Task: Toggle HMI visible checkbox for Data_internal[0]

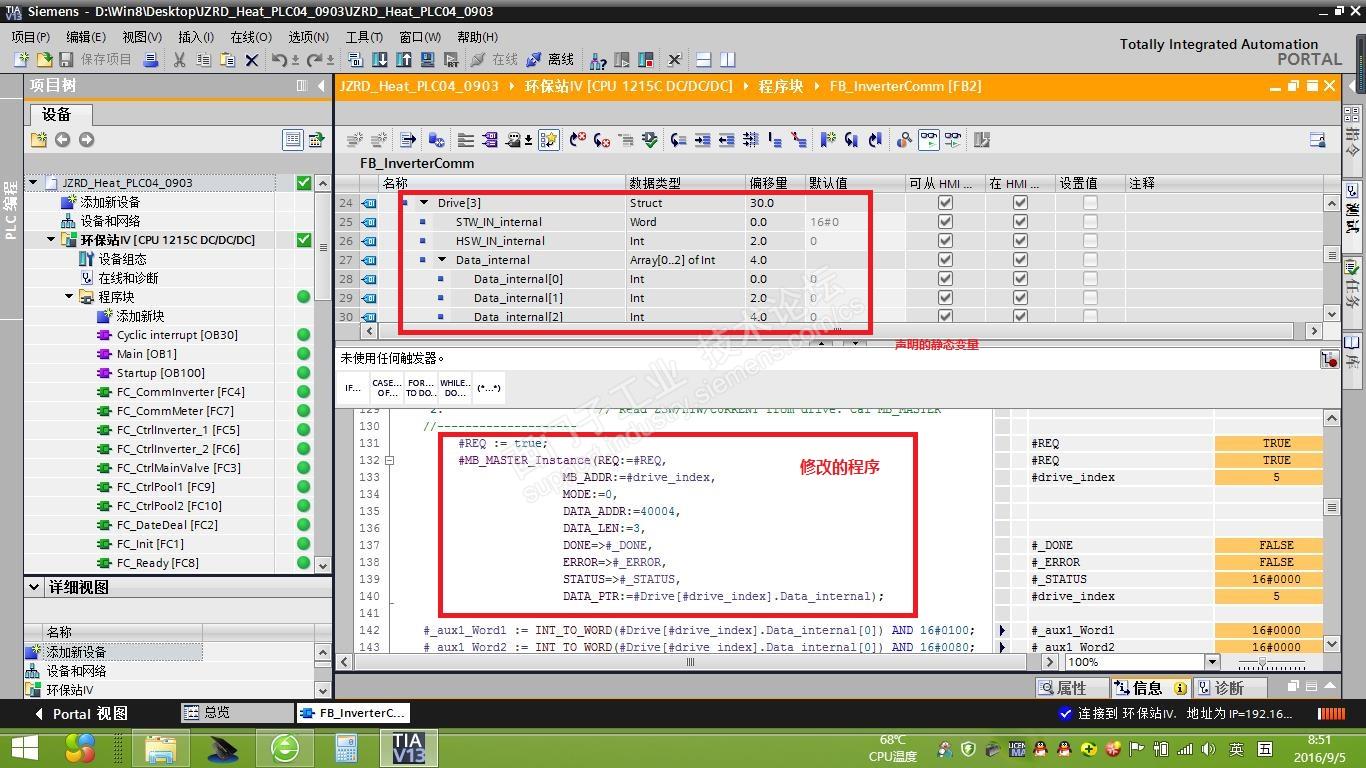Action: click(1020, 279)
